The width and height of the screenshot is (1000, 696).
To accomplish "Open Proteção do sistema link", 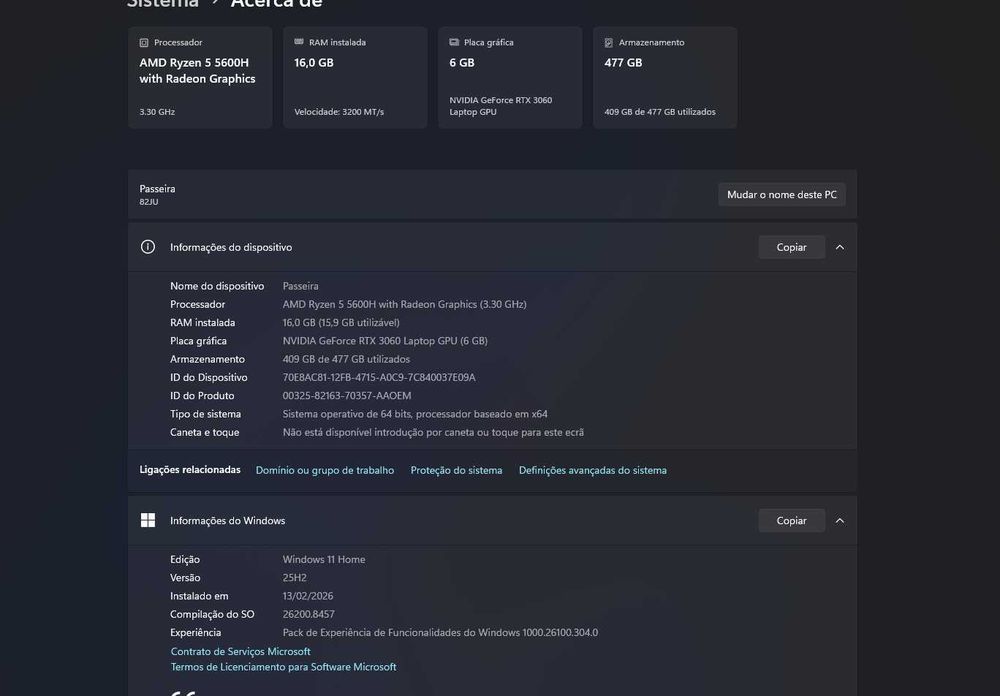I will pos(456,470).
